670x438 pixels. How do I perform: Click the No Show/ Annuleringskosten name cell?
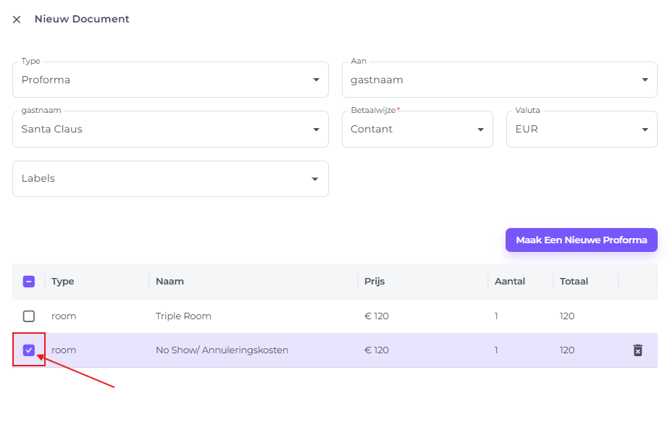(222, 350)
